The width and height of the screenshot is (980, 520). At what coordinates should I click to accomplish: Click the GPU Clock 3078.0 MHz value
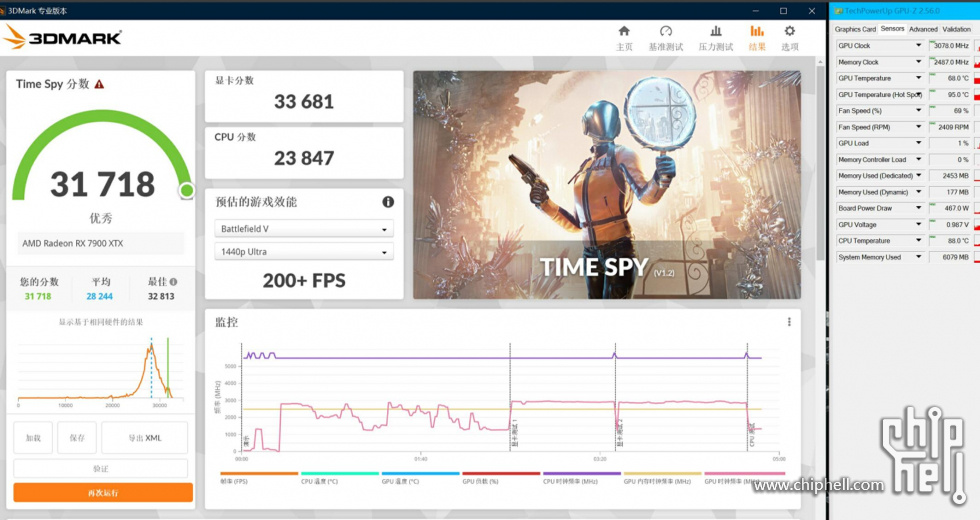pyautogui.click(x=950, y=46)
